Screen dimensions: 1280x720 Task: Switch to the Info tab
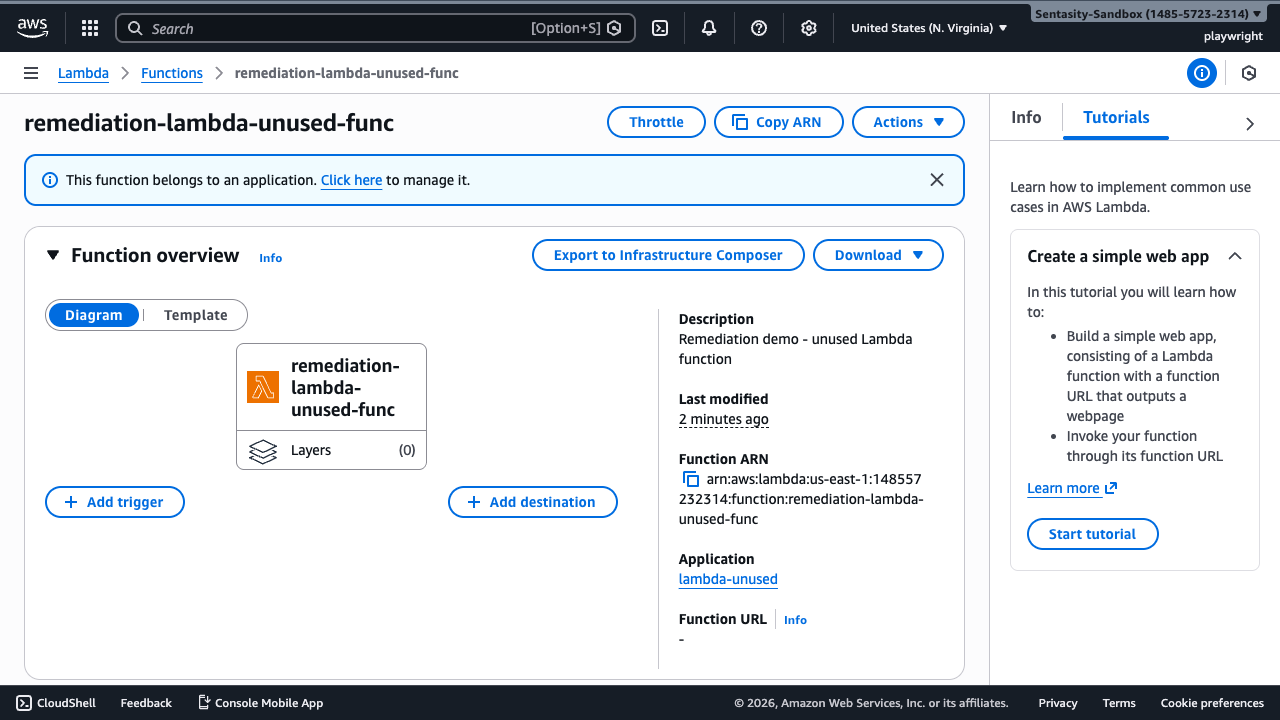coord(1026,117)
